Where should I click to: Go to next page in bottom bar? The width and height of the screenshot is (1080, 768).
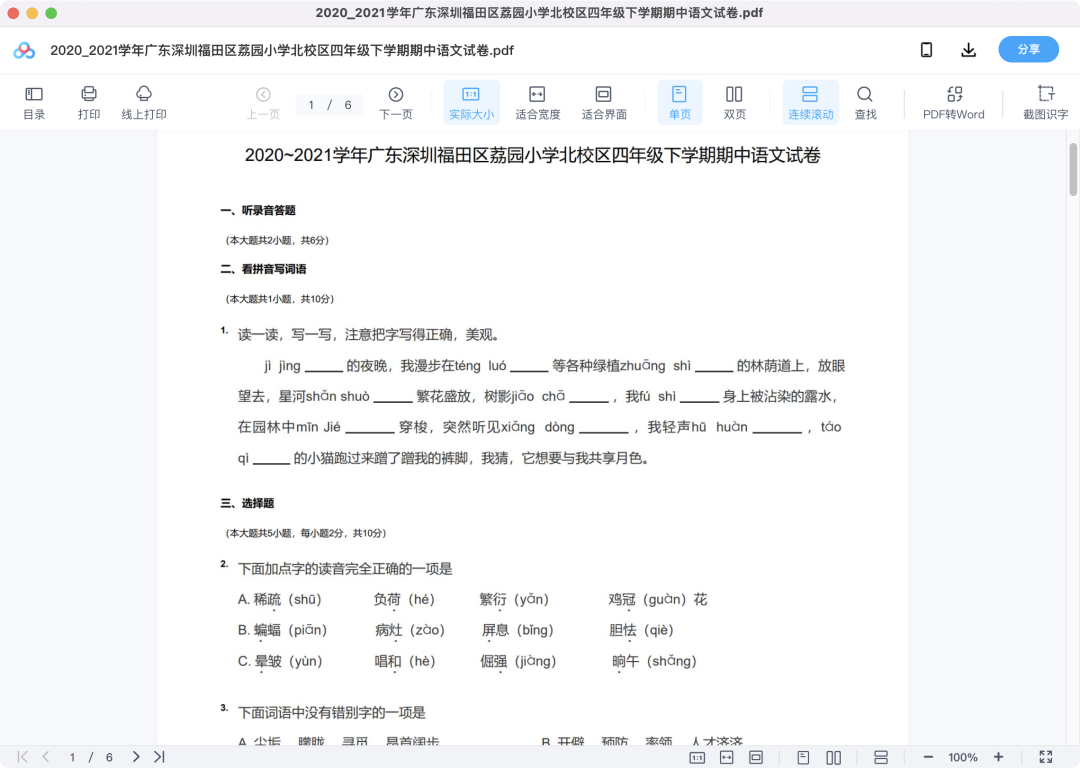136,757
